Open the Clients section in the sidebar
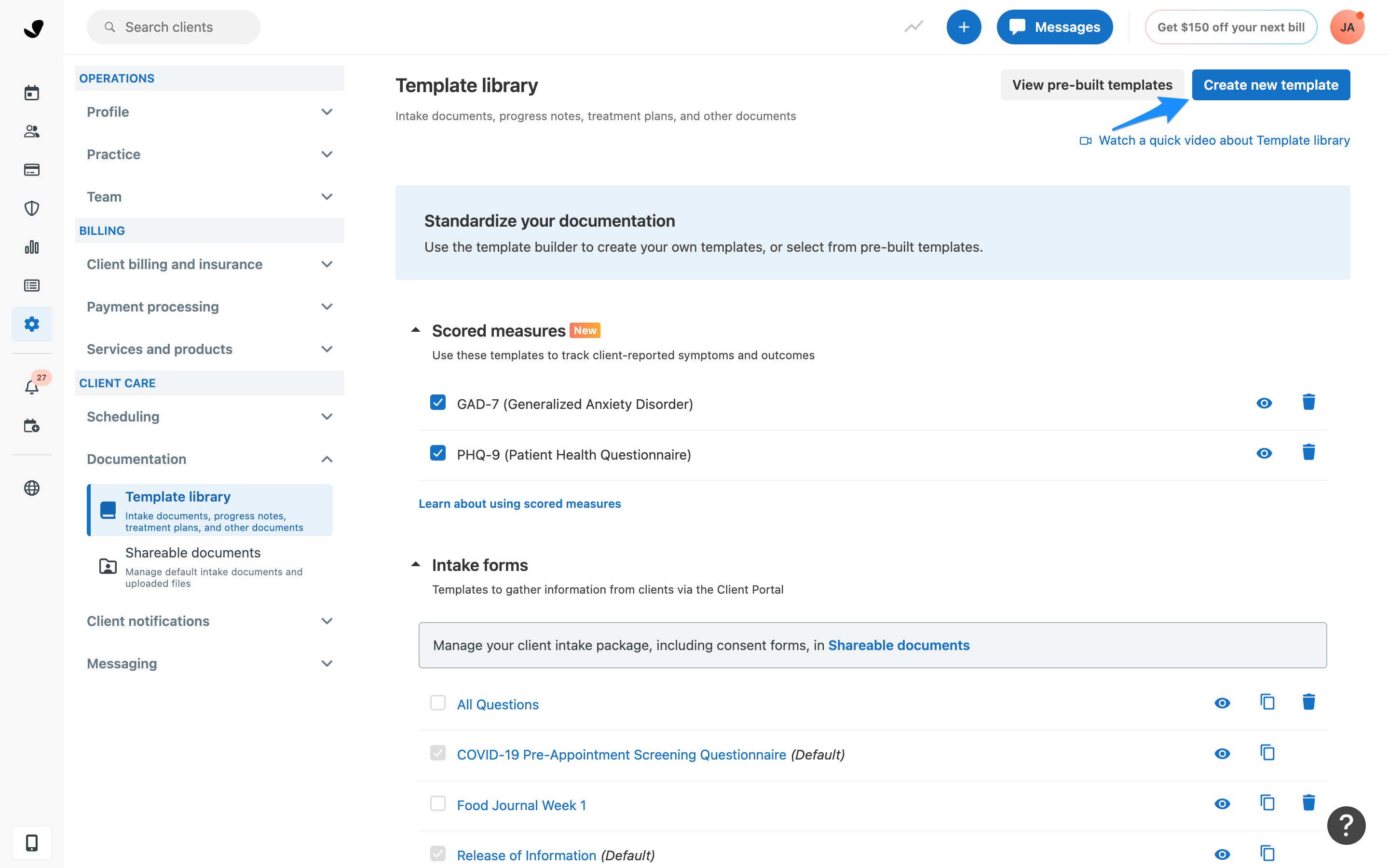Viewport: 1389px width, 868px height. 31,132
